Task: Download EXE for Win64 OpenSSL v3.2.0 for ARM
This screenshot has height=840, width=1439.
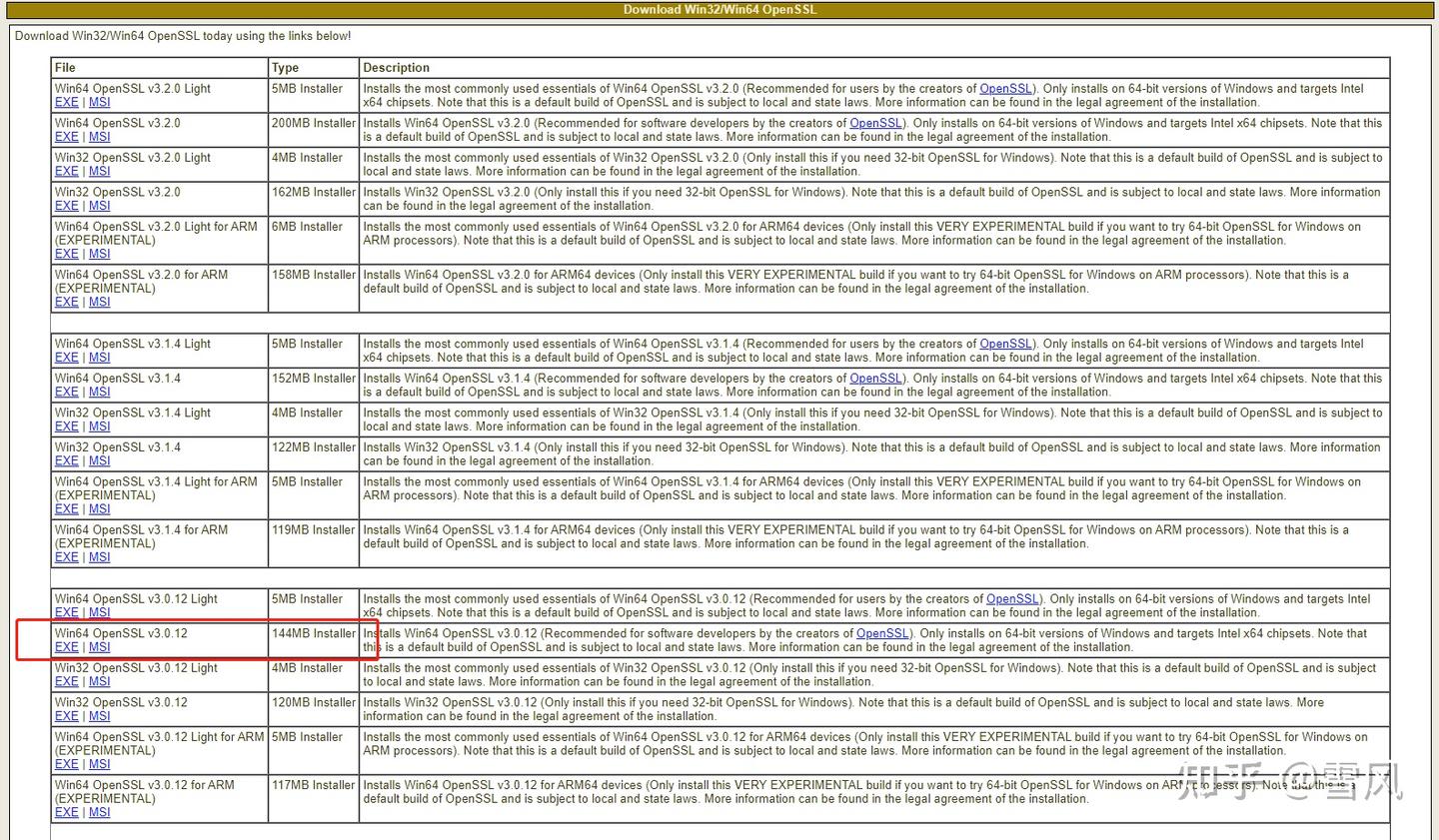Action: (x=66, y=302)
